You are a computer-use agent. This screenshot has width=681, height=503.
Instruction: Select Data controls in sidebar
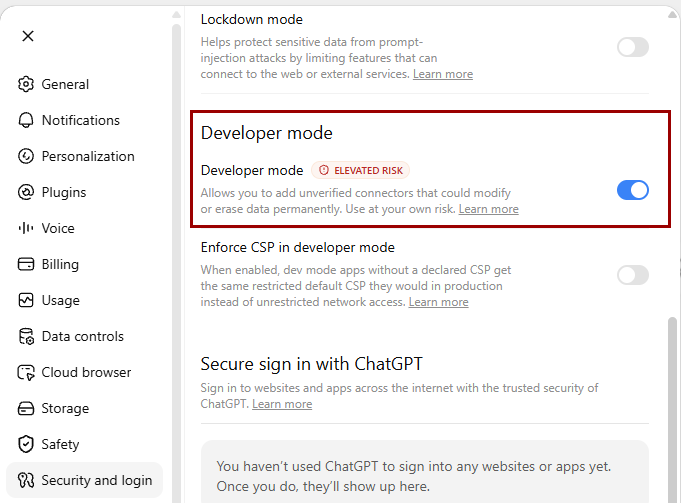click(x=85, y=336)
